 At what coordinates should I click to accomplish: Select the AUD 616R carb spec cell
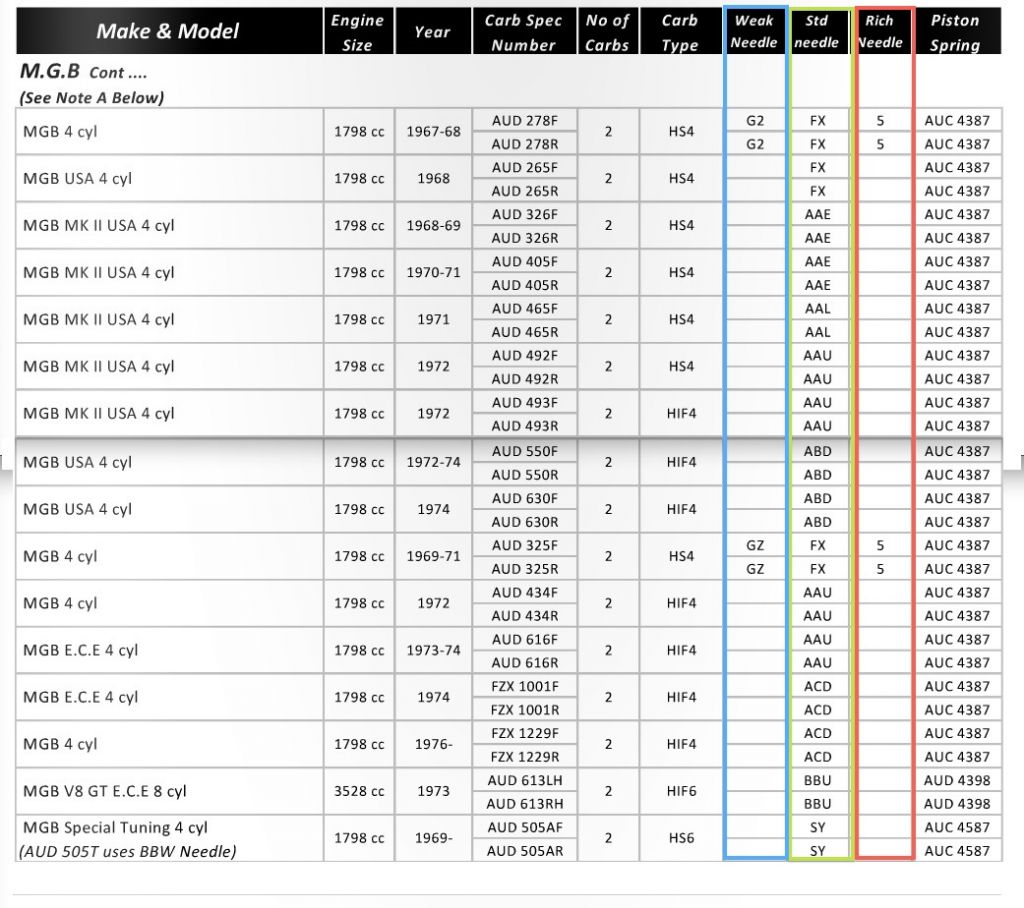pos(524,663)
